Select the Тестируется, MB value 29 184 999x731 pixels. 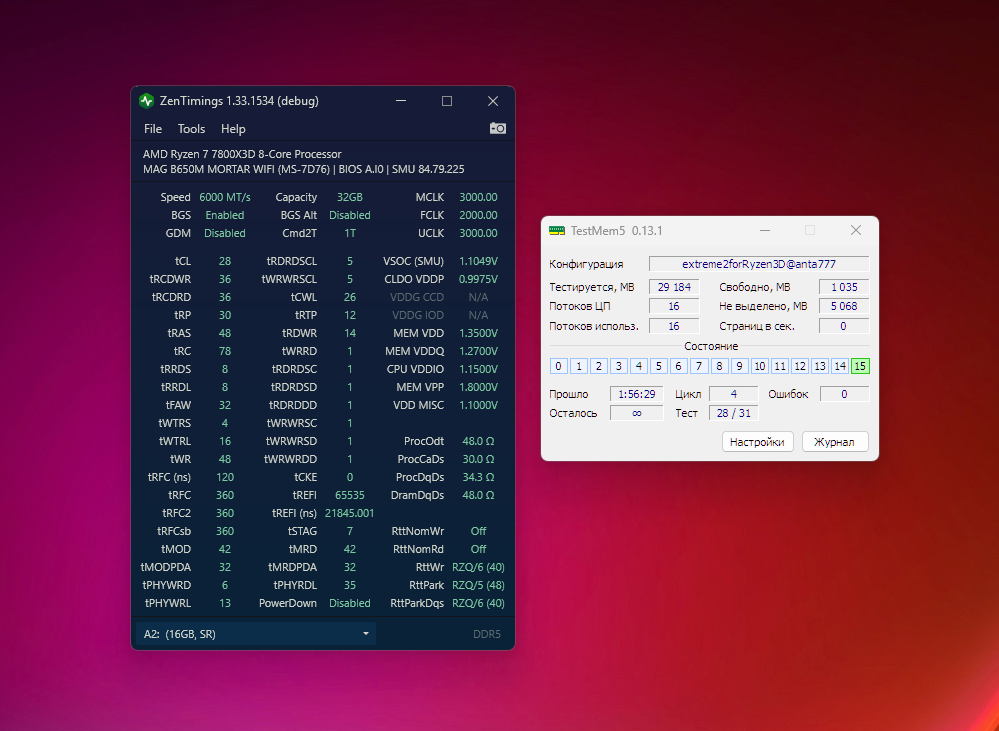tap(674, 287)
